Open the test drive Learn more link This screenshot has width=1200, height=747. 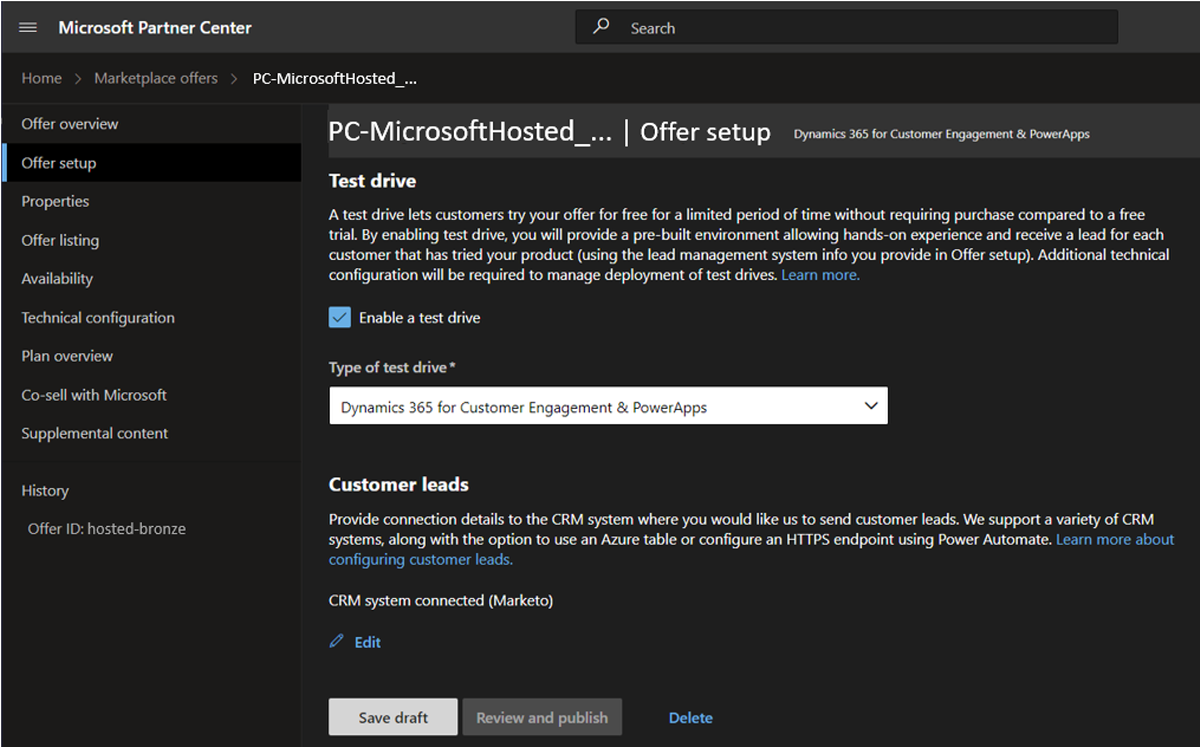(820, 274)
